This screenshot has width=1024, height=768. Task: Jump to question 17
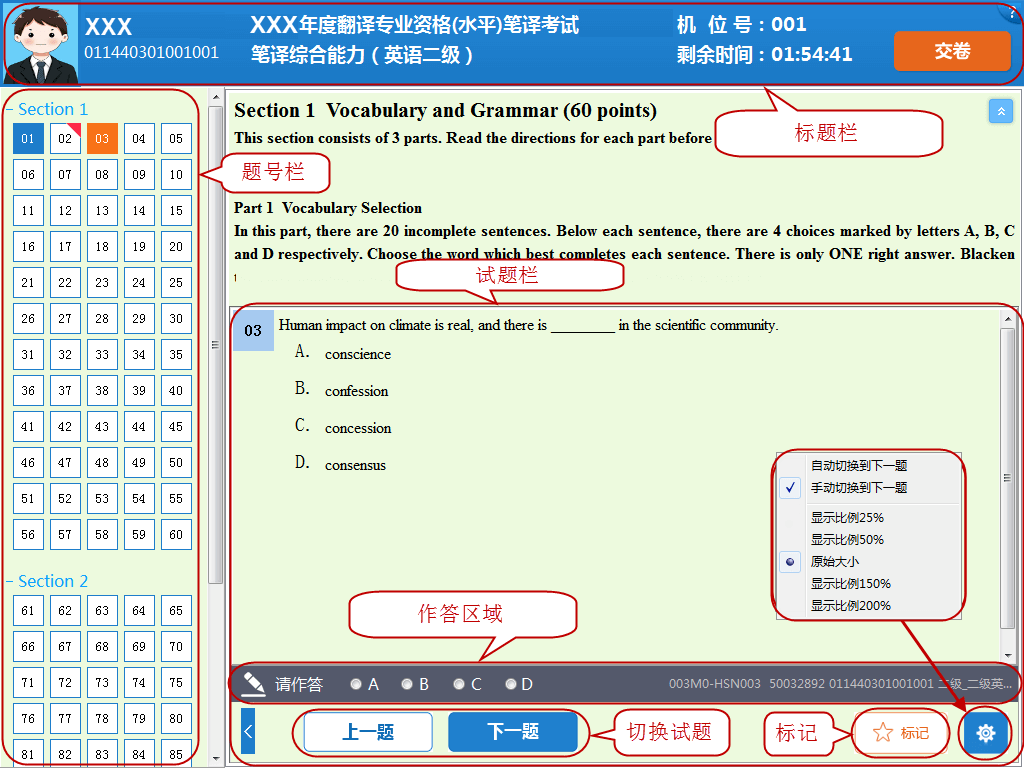65,247
